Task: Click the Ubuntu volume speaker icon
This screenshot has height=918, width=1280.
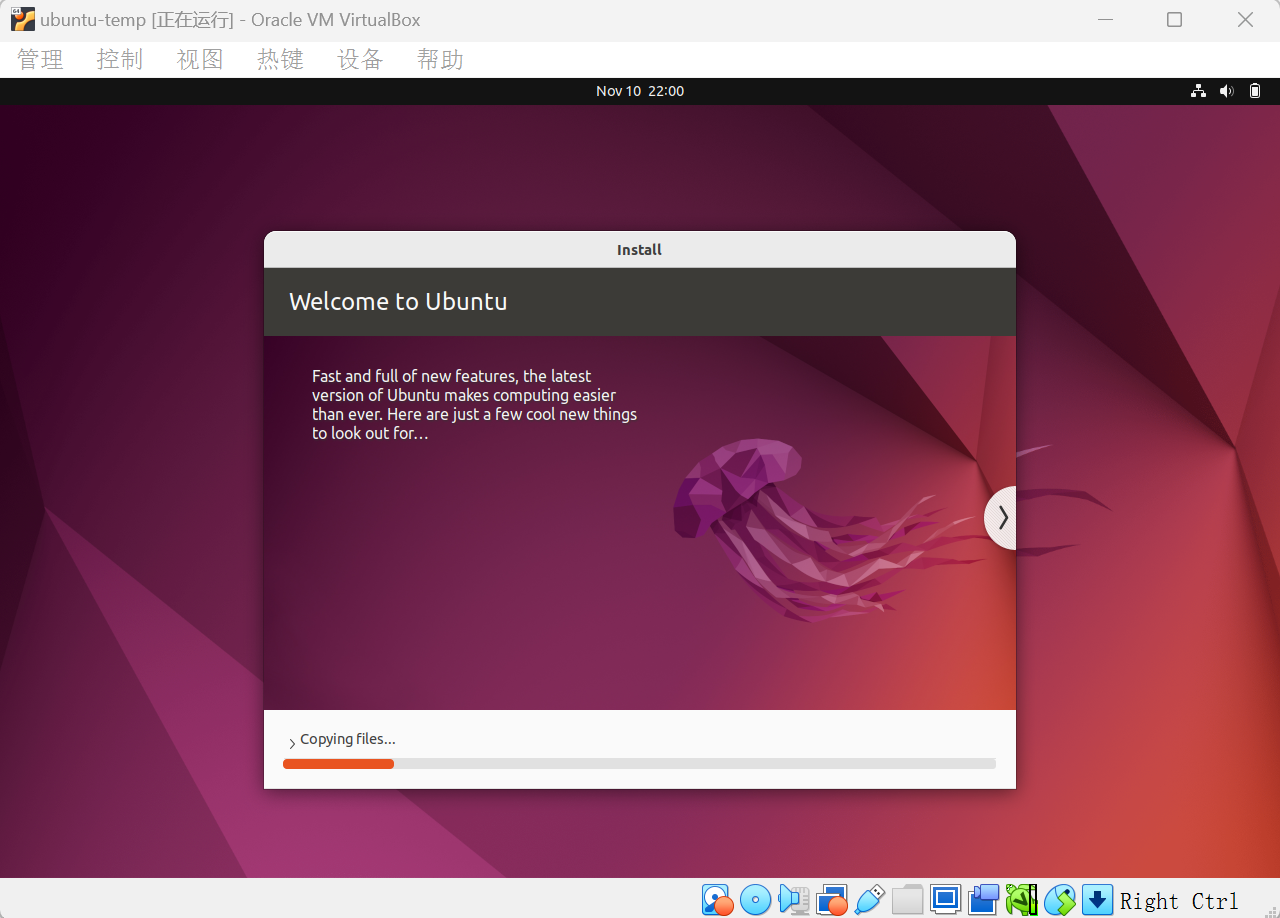Action: 1227,91
